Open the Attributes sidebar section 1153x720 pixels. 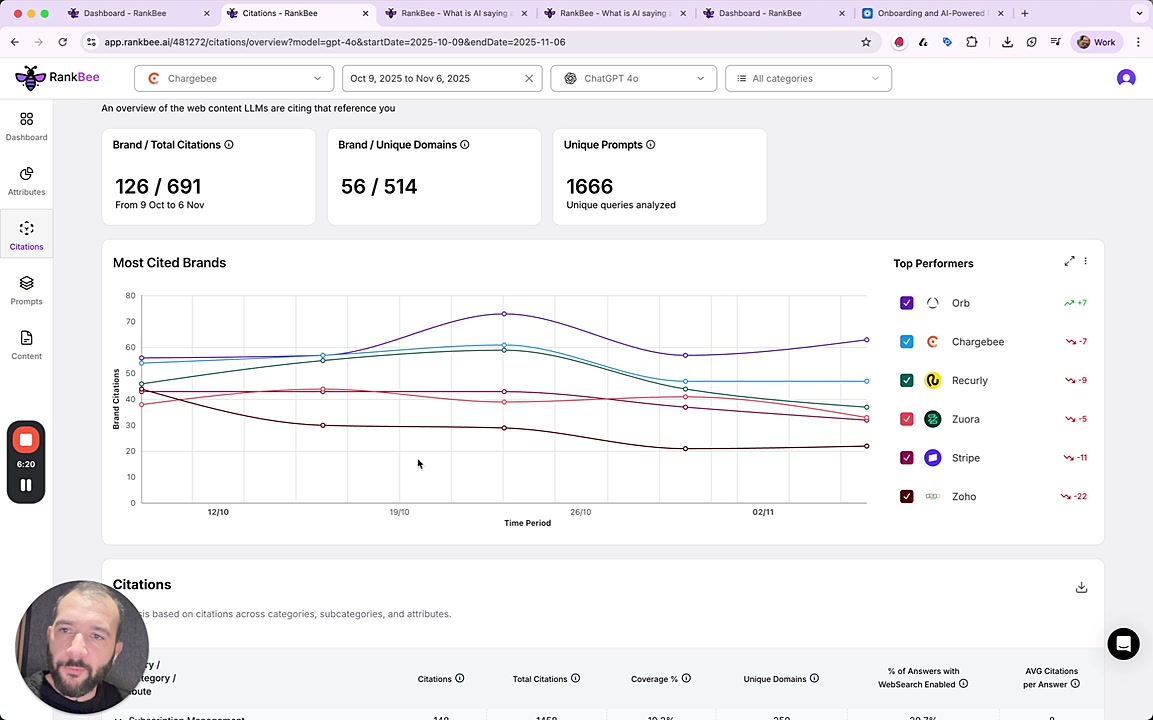click(26, 181)
